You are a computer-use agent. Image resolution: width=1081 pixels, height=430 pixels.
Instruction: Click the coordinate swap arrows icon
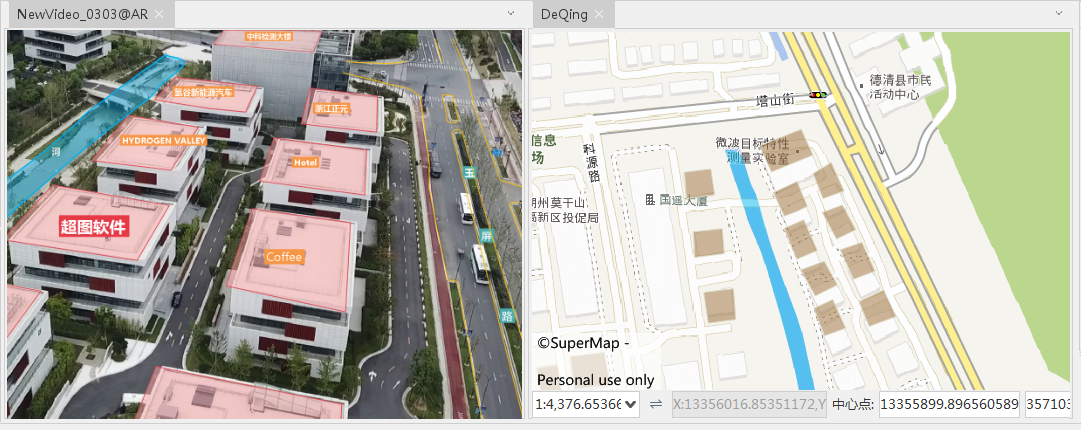point(656,404)
